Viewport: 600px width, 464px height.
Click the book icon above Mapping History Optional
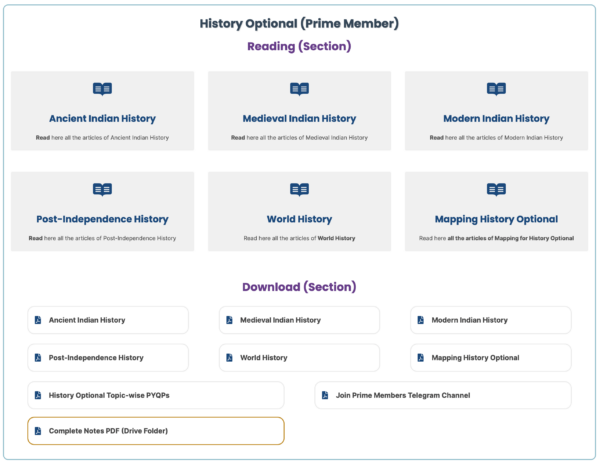tap(496, 189)
